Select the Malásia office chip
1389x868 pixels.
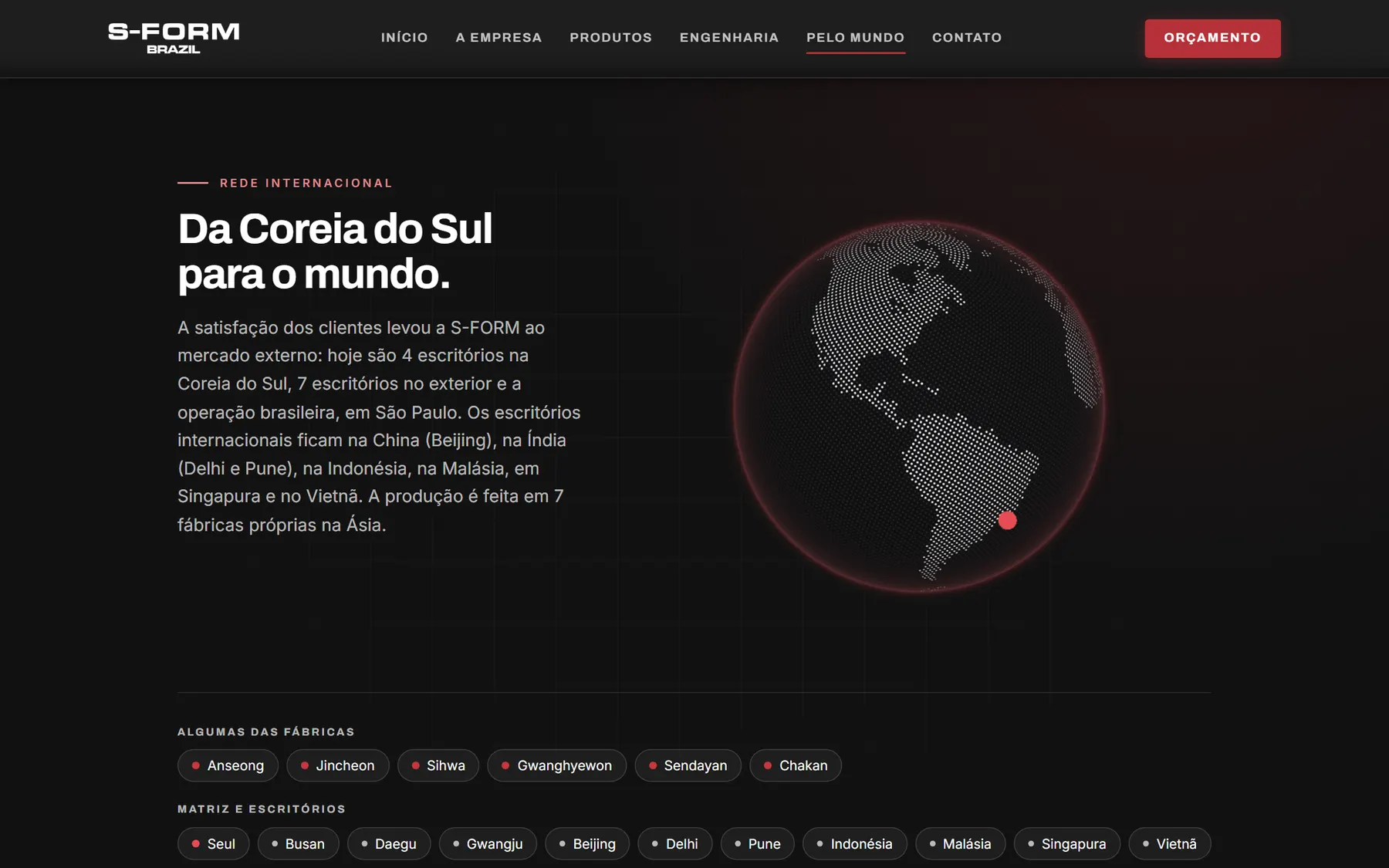point(960,844)
